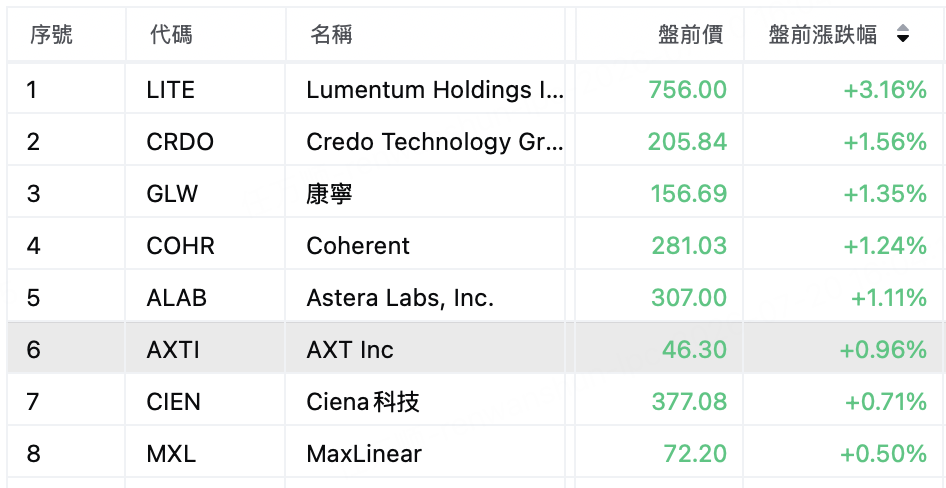Screen dimensions: 946x488
Task: Click the 盤前價 column header
Action: [x=690, y=35]
